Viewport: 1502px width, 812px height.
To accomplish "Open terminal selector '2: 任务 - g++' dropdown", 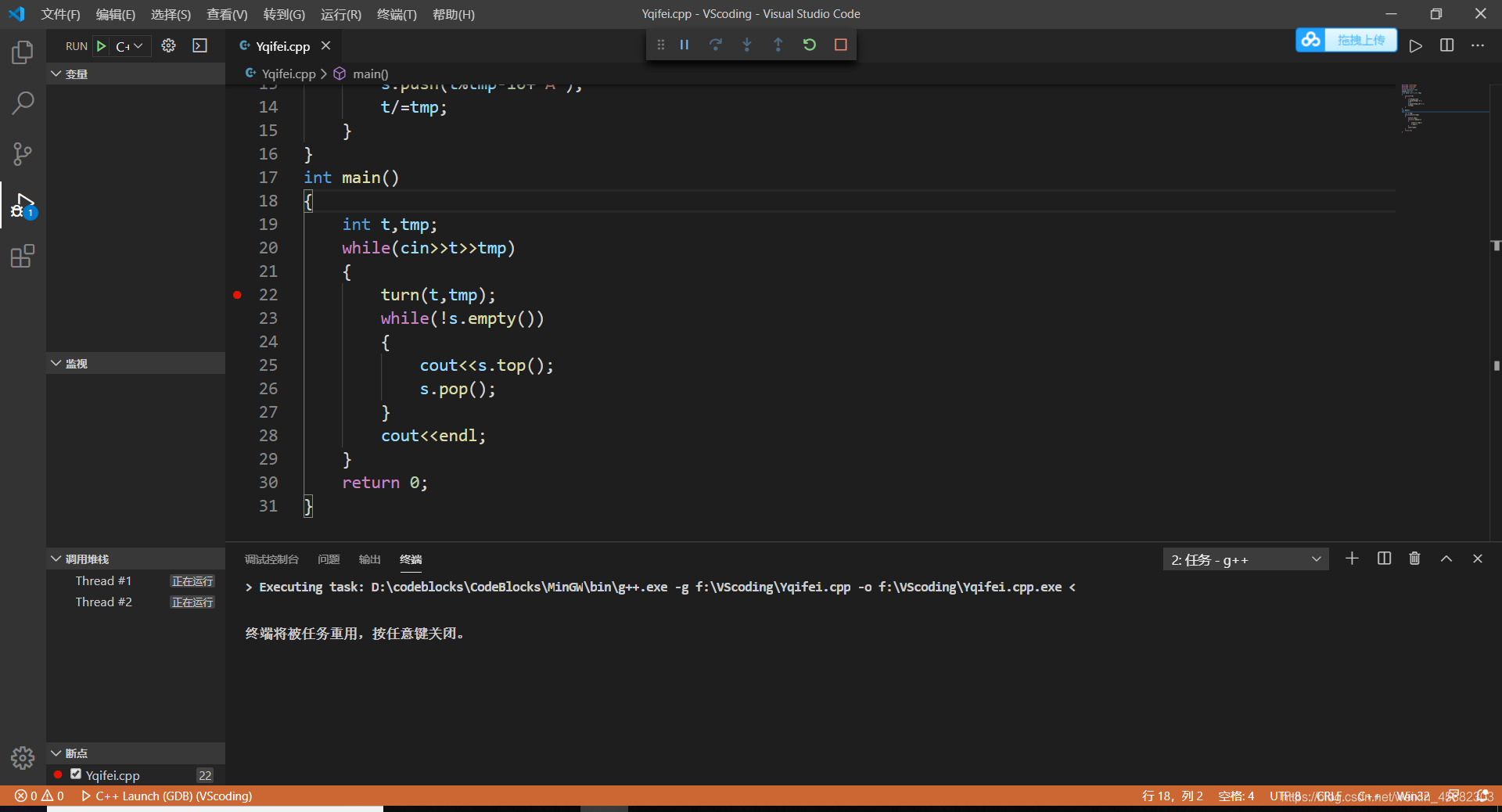I will pyautogui.click(x=1245, y=559).
